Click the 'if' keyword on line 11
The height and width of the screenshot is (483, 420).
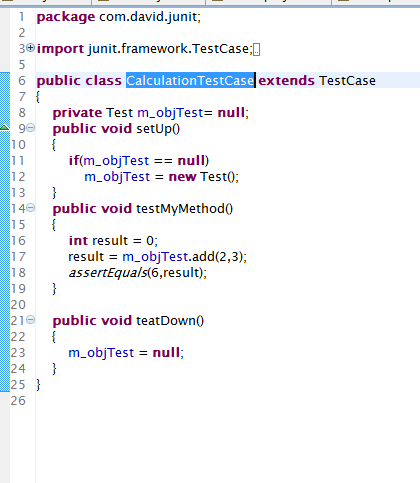[74, 161]
